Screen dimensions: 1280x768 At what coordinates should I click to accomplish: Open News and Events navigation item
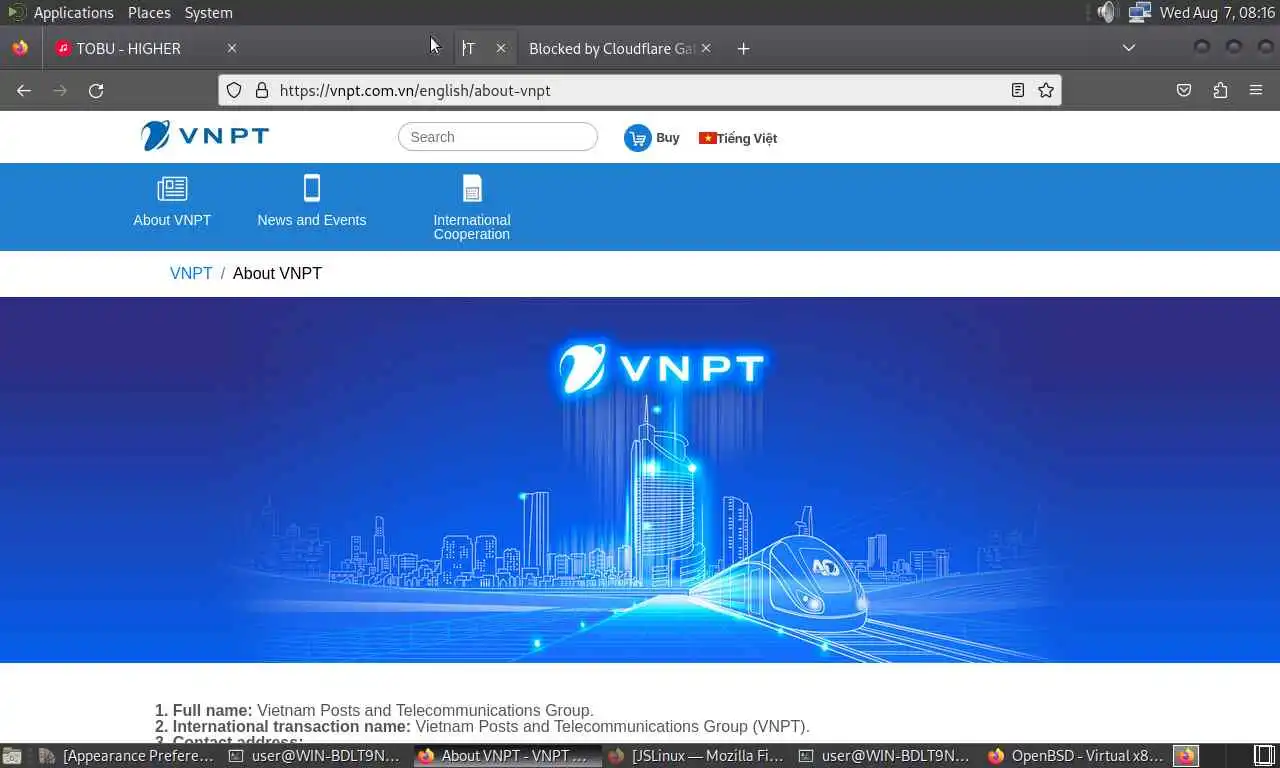point(312,220)
